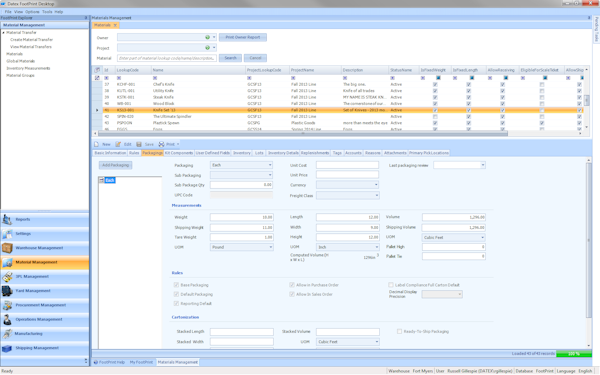The height and width of the screenshot is (375, 600).
Task: Click the Material search input field
Action: [167, 58]
